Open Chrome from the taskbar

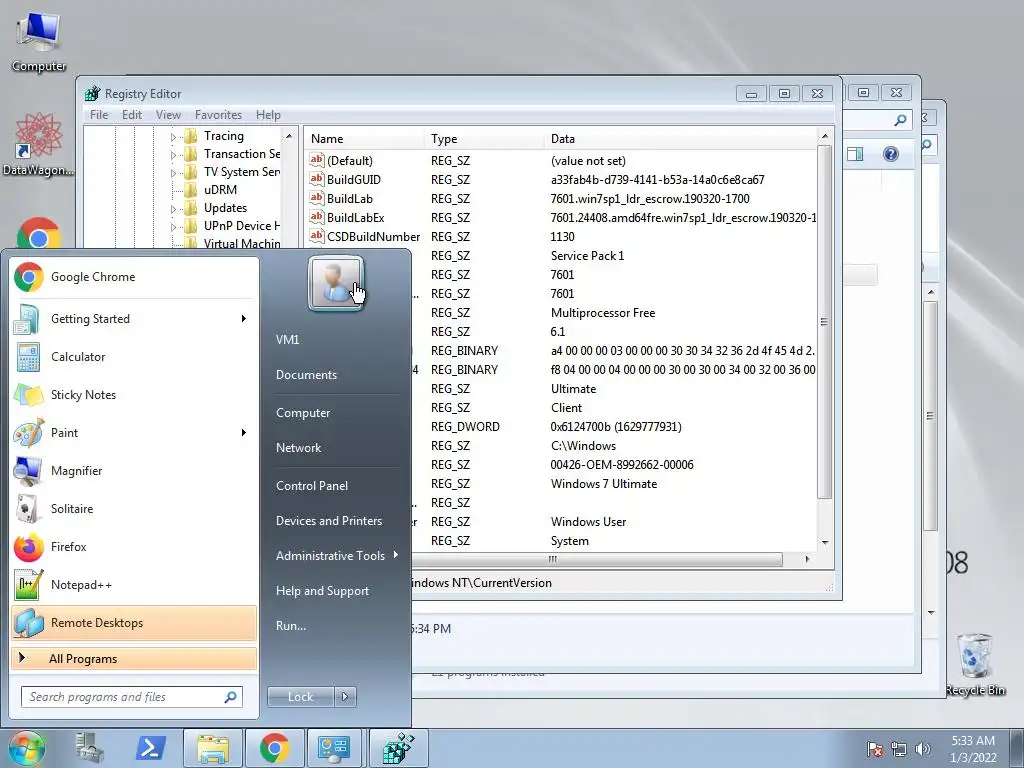[x=274, y=748]
